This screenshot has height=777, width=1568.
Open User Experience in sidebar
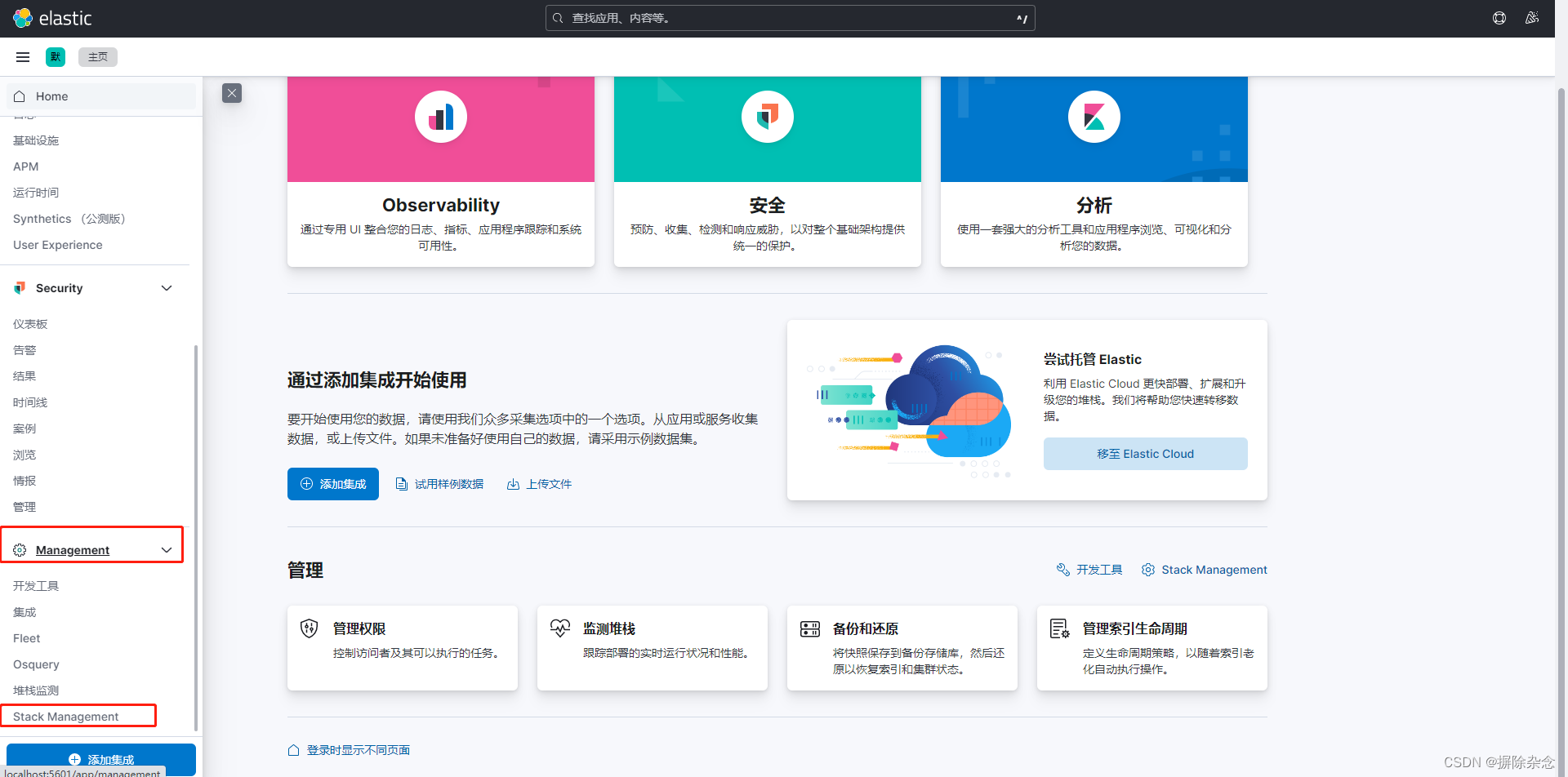click(x=58, y=245)
